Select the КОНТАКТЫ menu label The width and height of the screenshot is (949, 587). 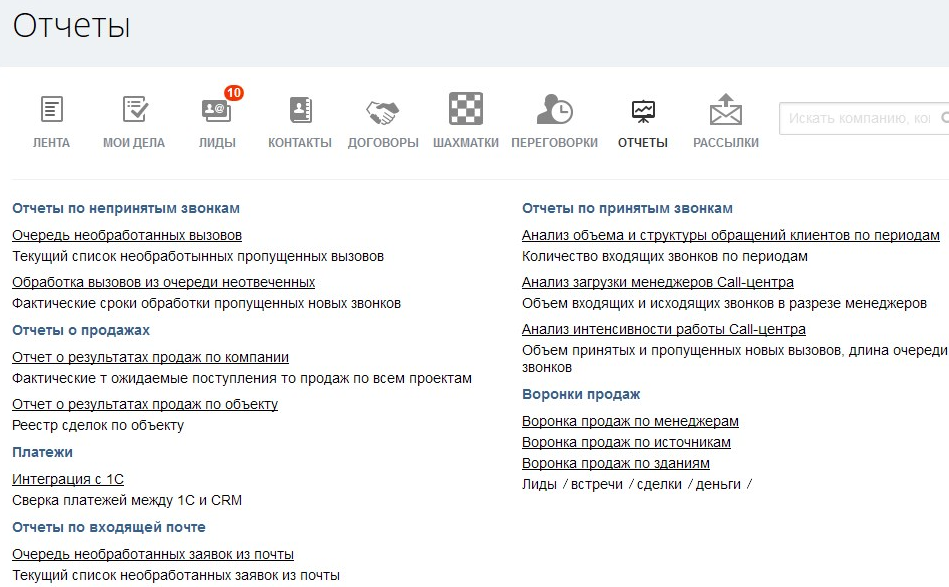300,143
